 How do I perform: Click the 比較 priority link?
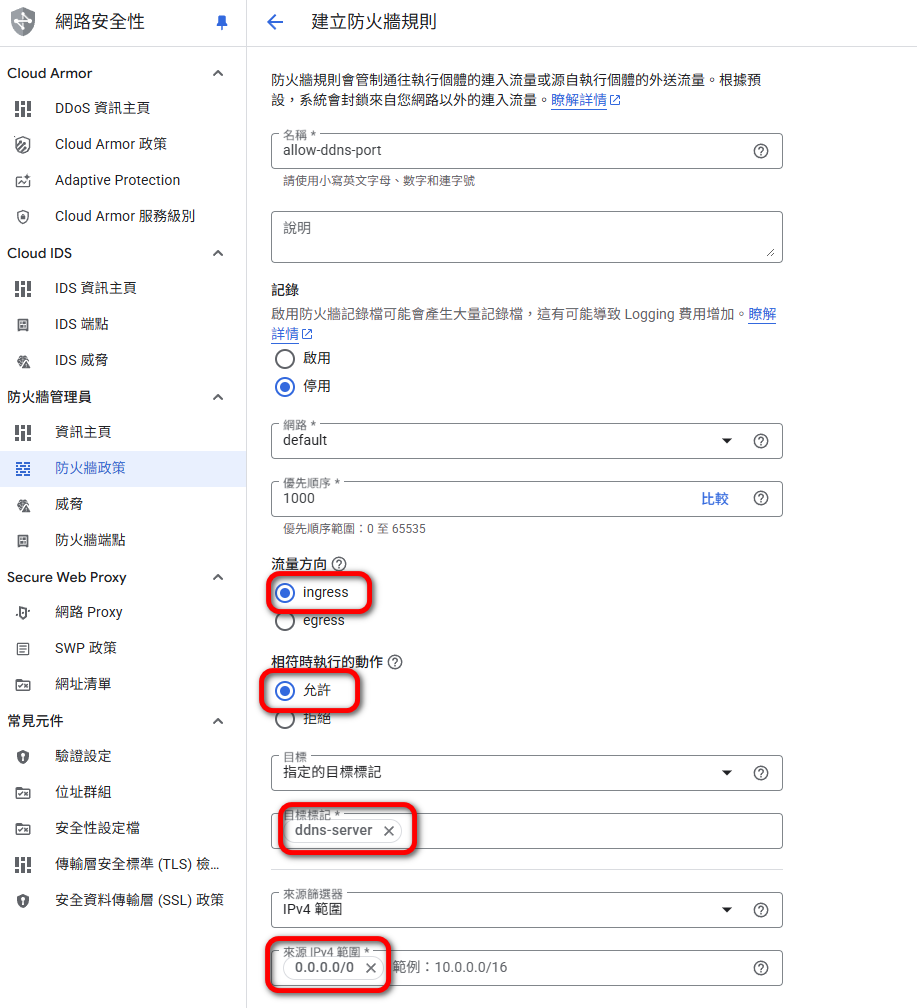714,498
